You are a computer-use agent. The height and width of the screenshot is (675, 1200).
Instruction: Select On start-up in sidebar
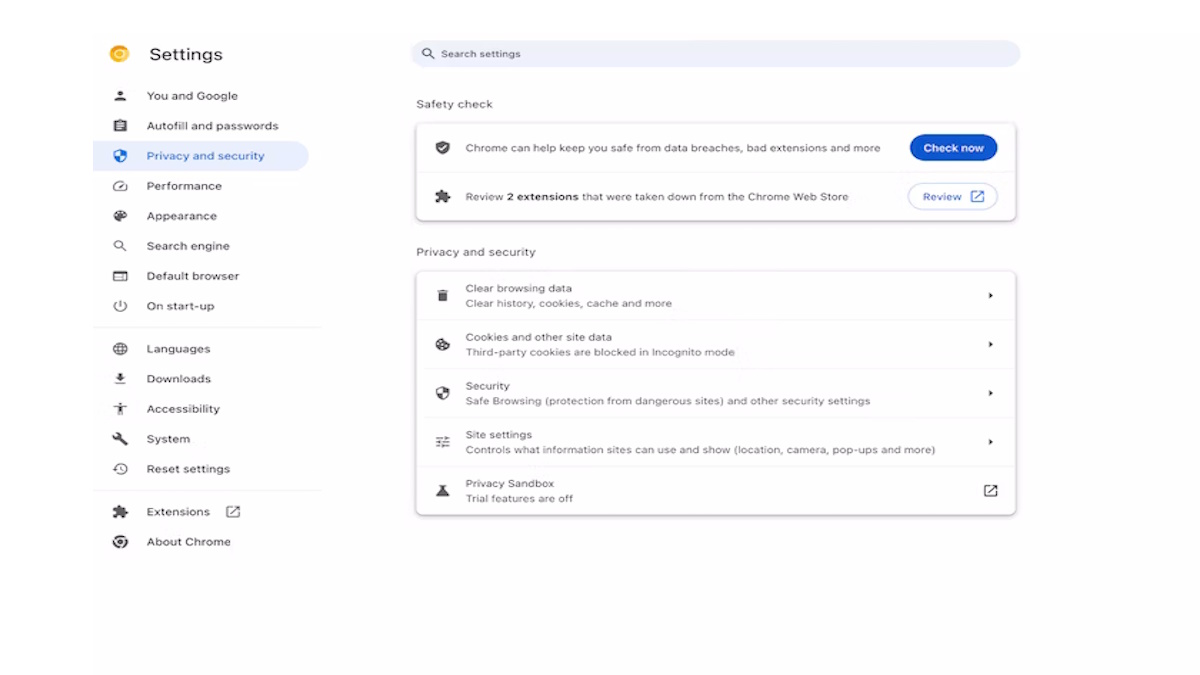tap(180, 306)
